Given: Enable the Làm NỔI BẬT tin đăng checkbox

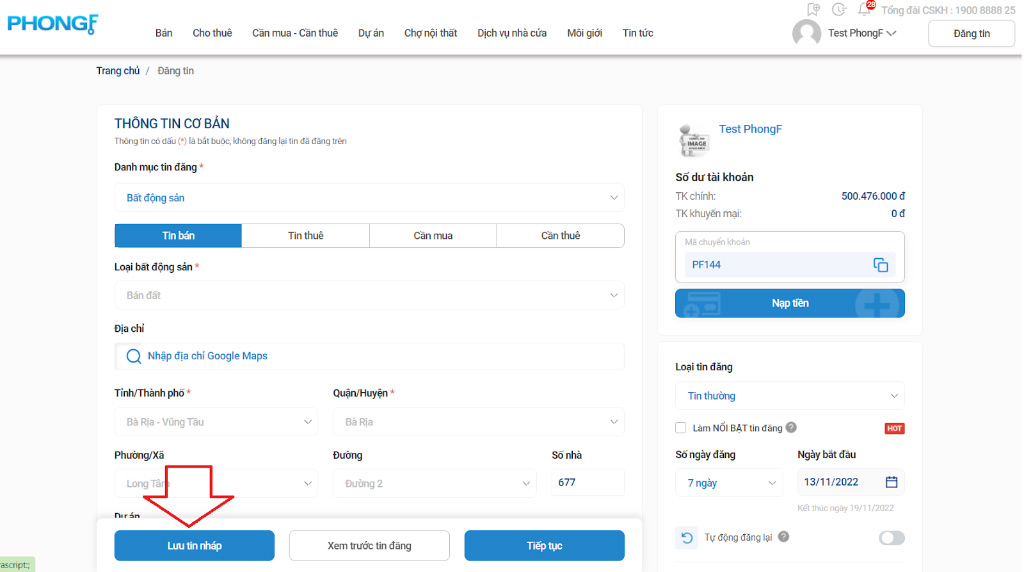Looking at the screenshot, I should coord(681,428).
